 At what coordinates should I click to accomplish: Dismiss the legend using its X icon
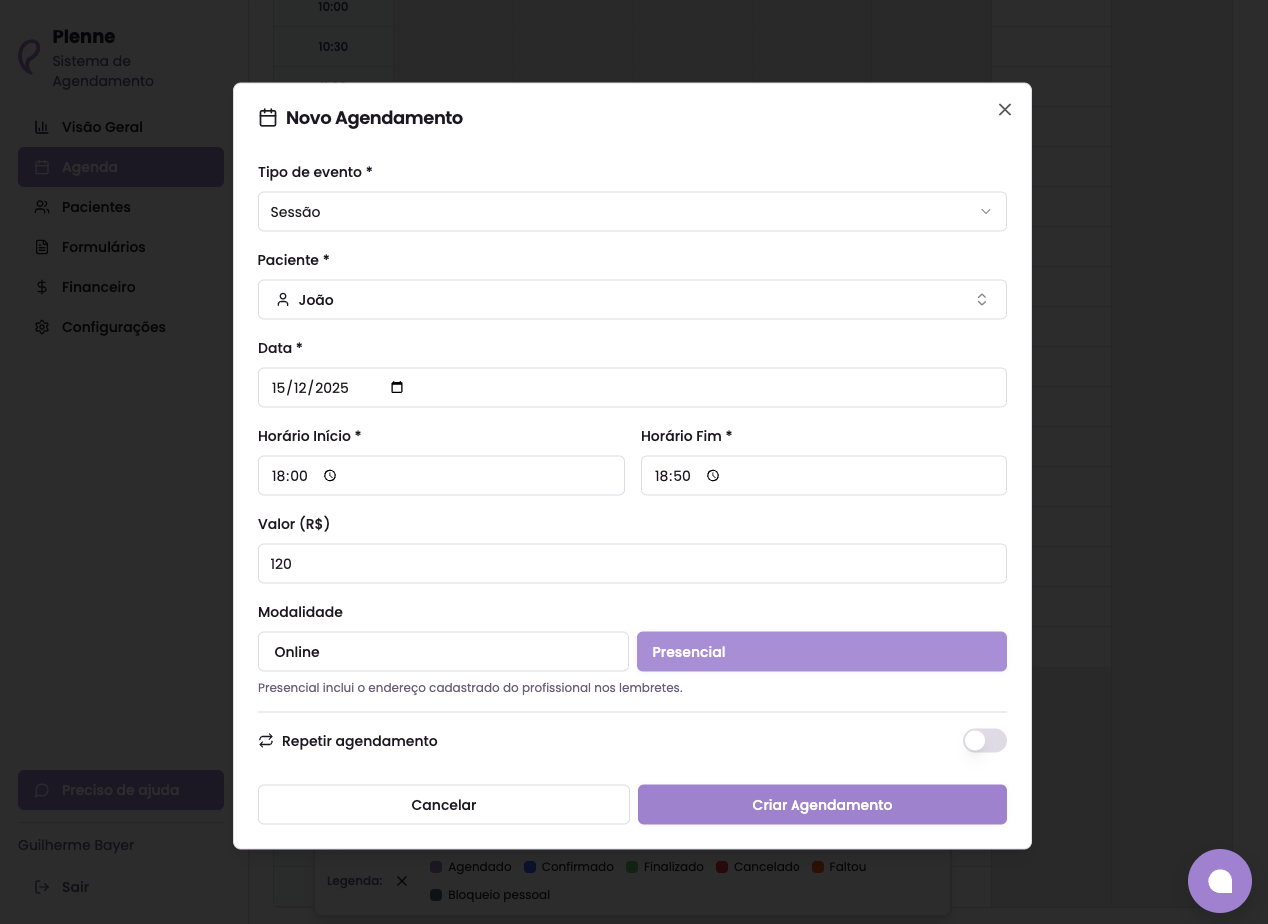pyautogui.click(x=402, y=881)
